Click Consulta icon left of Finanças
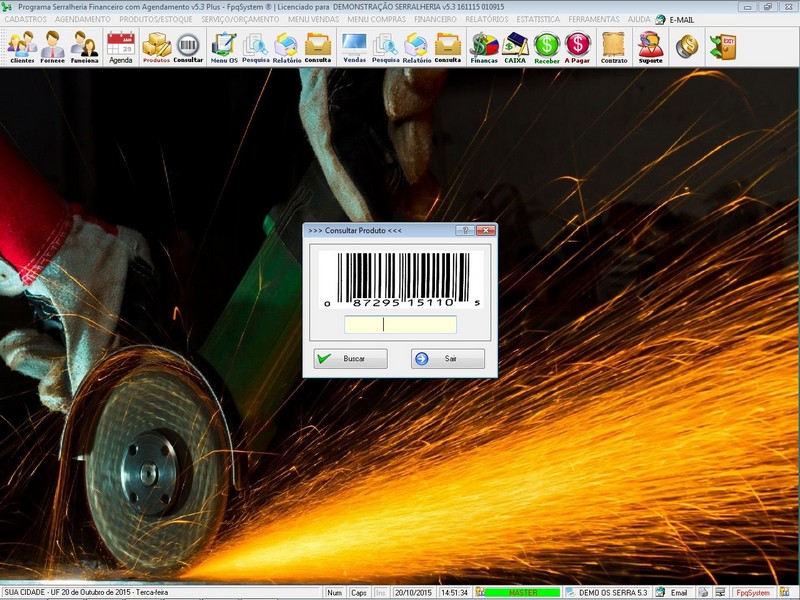The width and height of the screenshot is (800, 600). click(448, 47)
